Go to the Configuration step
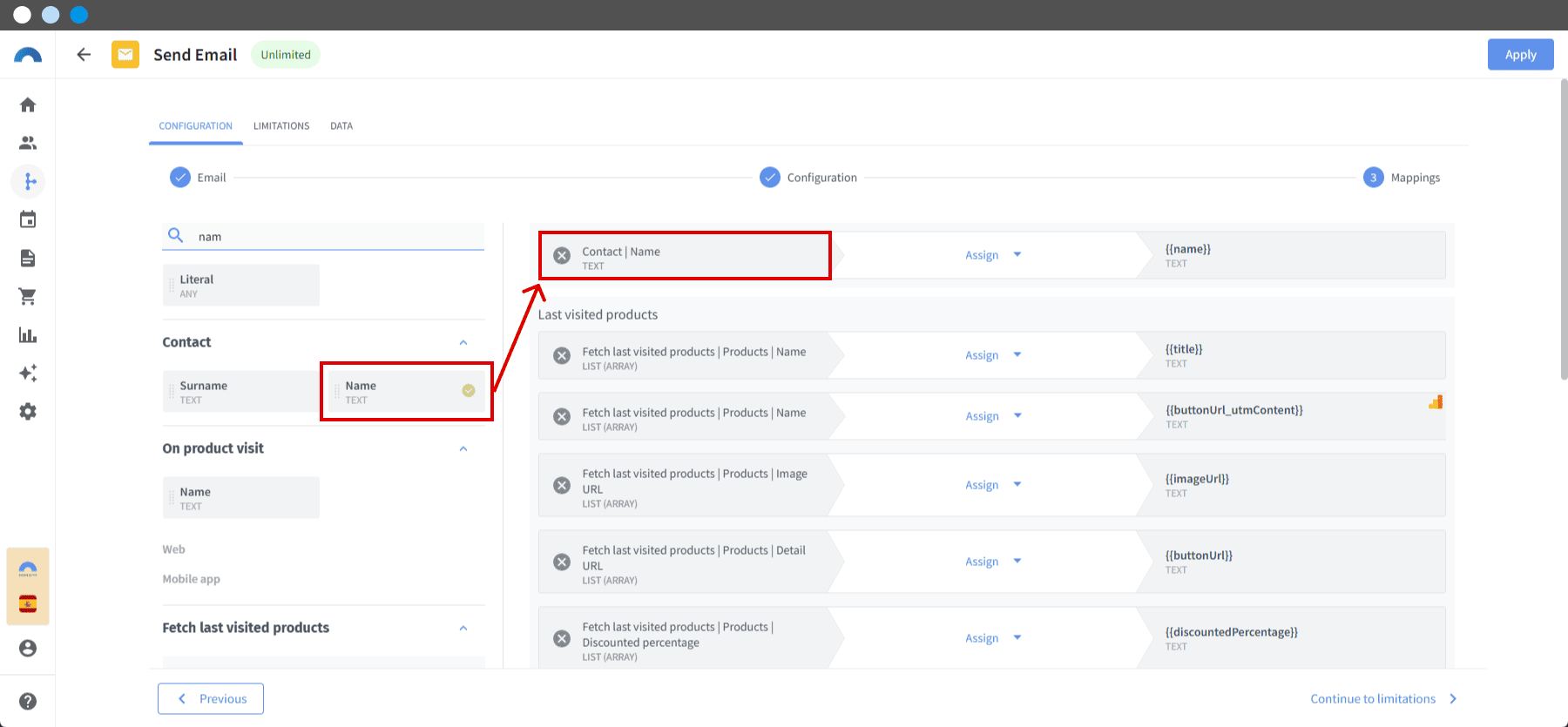1568x727 pixels. [x=808, y=178]
